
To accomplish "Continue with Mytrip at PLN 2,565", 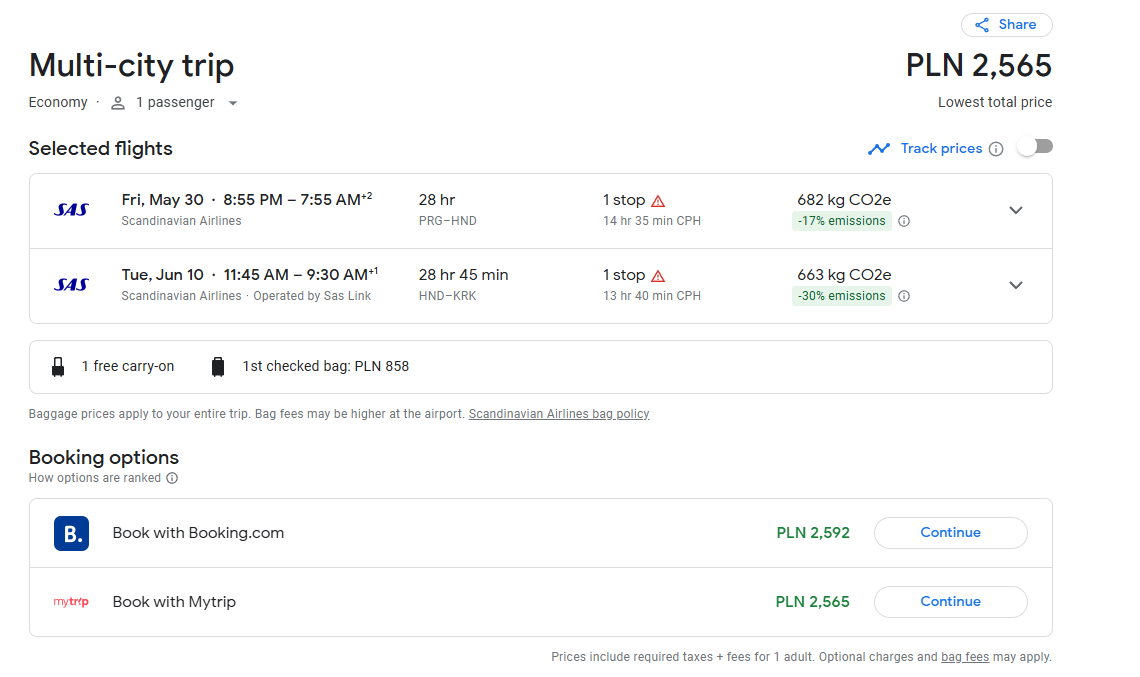I will pos(950,601).
